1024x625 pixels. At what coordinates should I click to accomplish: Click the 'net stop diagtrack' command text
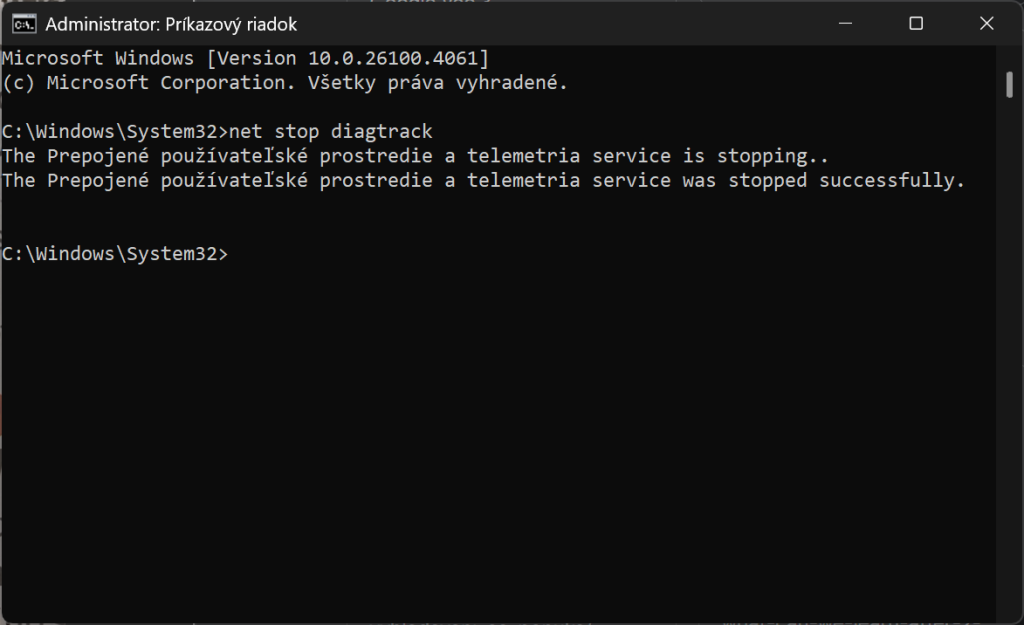331,132
